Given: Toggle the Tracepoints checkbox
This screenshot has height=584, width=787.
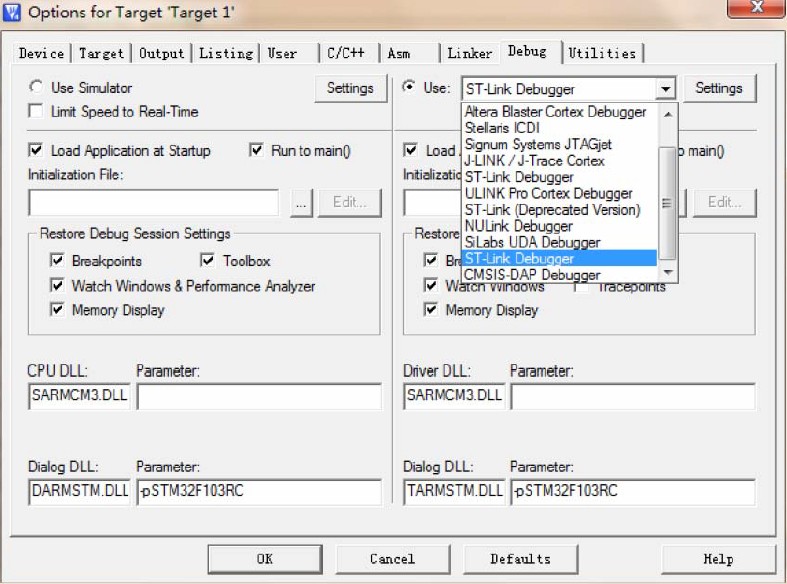Looking at the screenshot, I should (x=581, y=287).
